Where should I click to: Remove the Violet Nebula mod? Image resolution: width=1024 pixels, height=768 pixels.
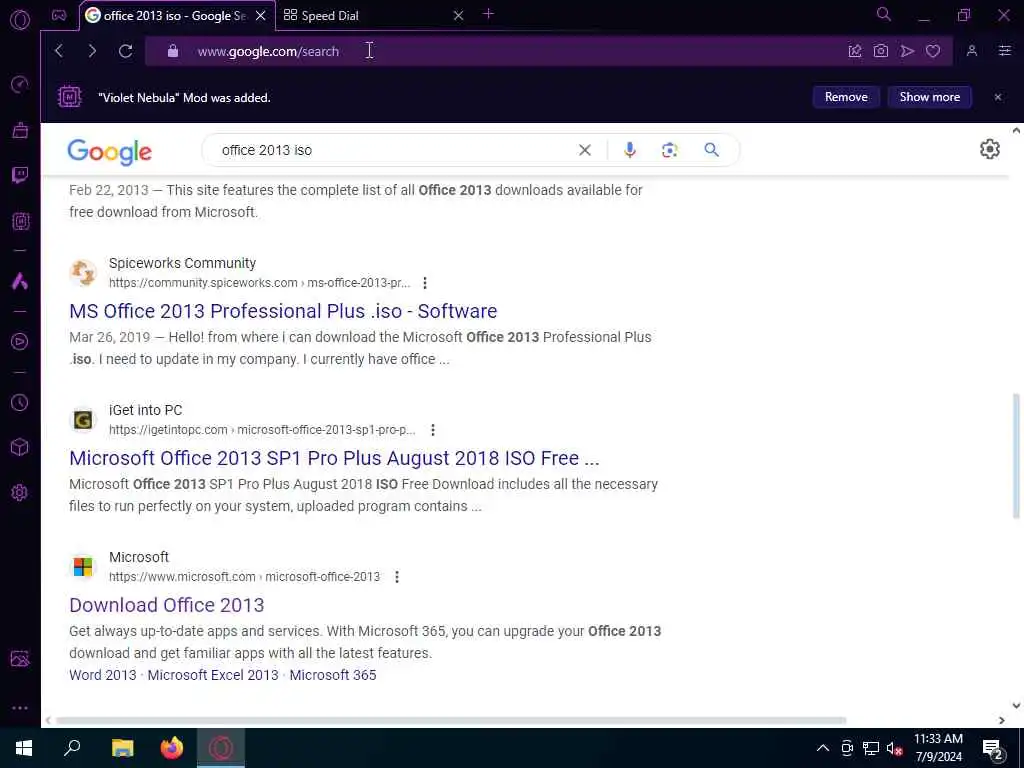(x=846, y=97)
